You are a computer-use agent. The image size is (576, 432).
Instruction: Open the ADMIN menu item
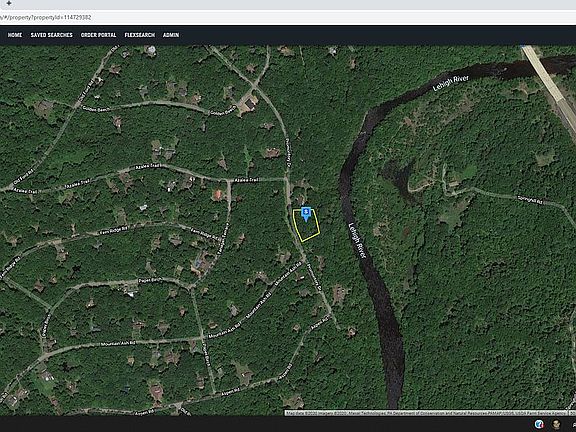pyautogui.click(x=171, y=35)
